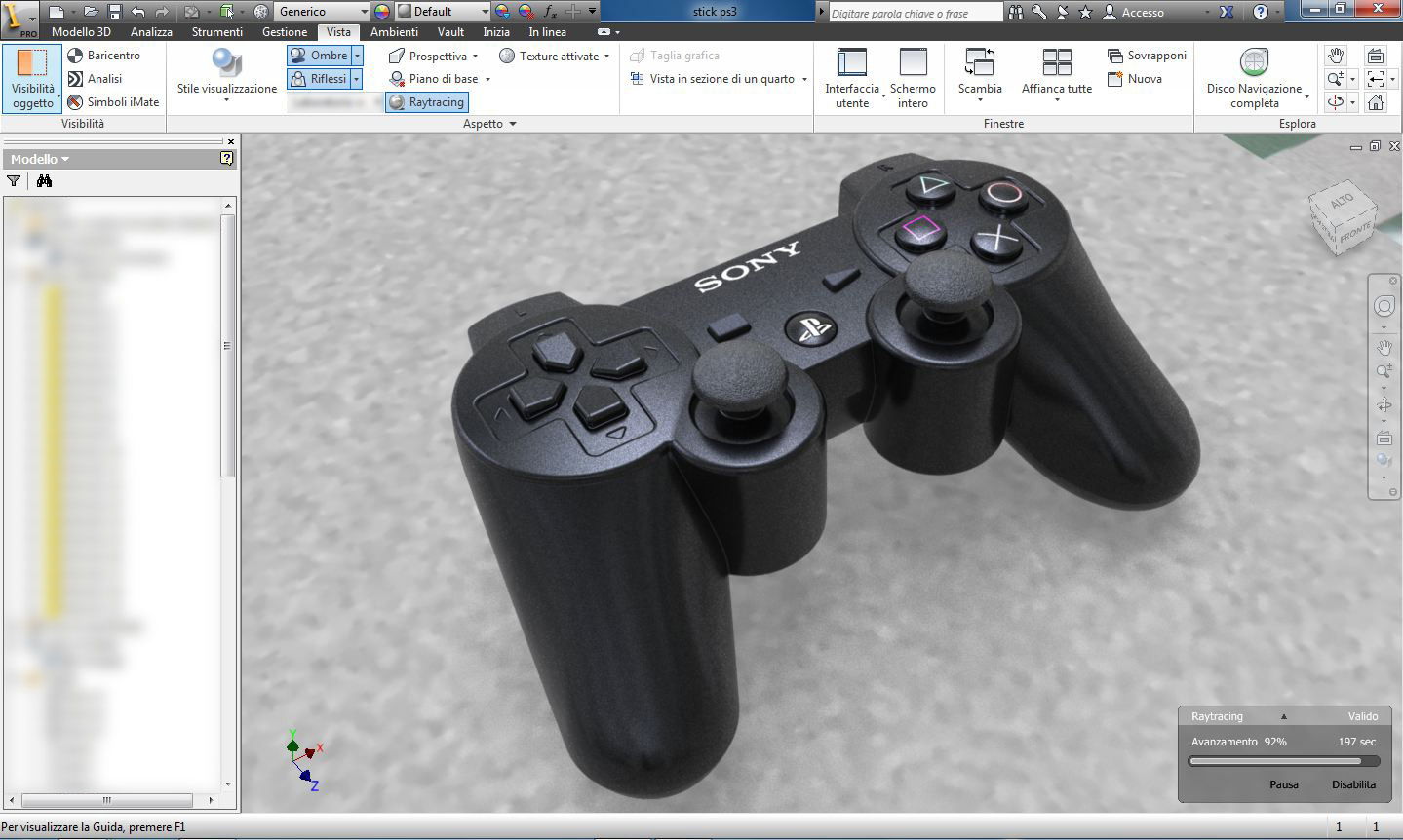
Task: Open the In linea tab
Action: [548, 32]
